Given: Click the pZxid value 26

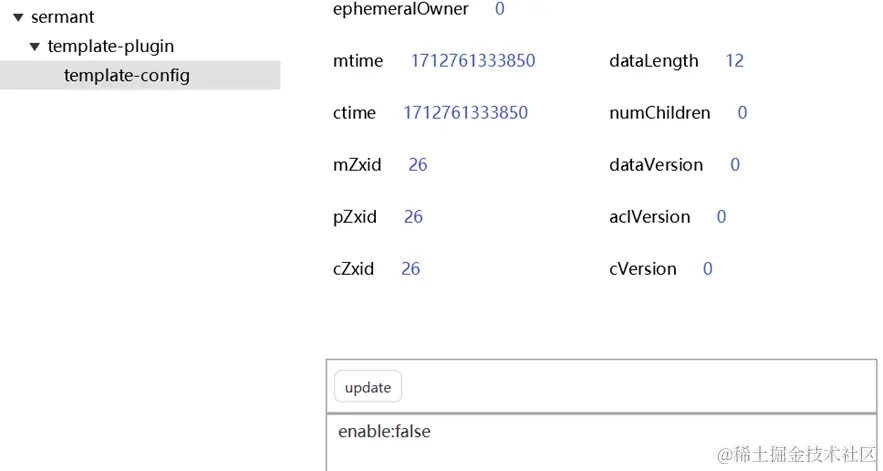Looking at the screenshot, I should 413,217.
